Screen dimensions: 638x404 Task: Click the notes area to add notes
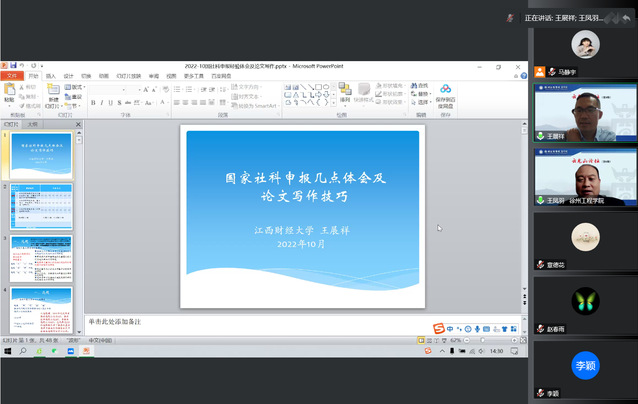[x=300, y=322]
